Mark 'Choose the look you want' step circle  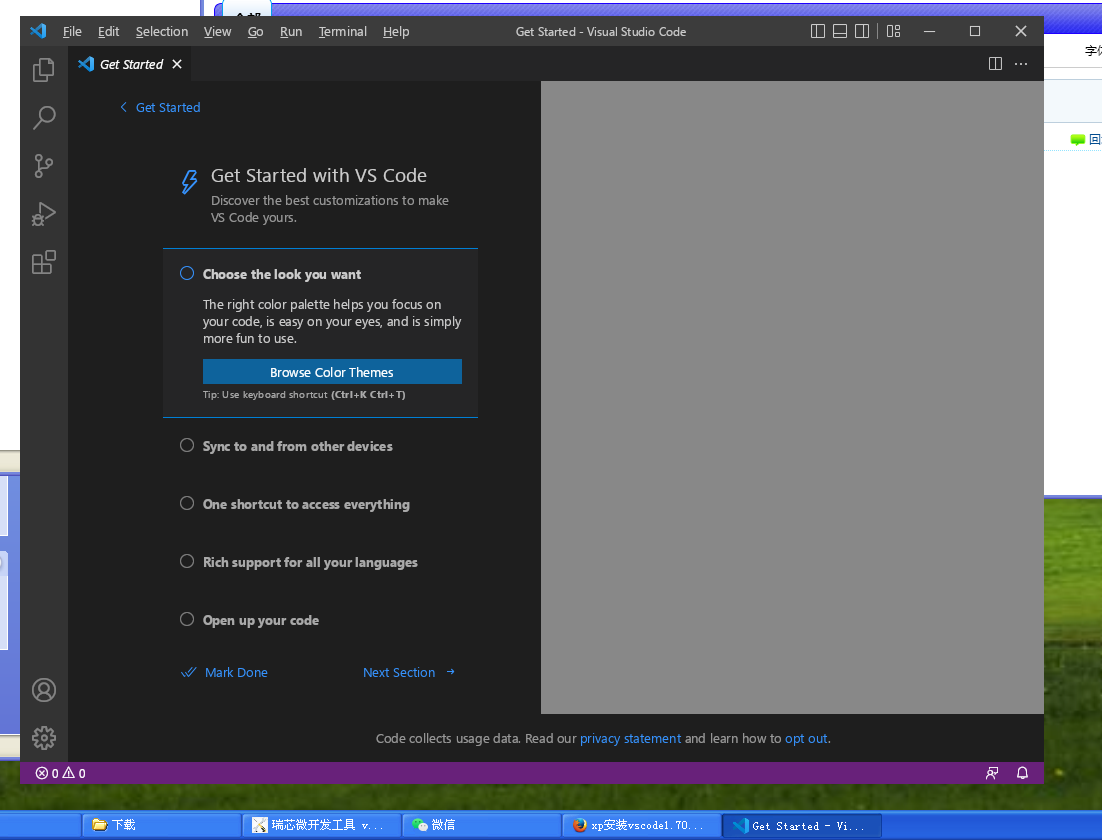[x=187, y=274]
